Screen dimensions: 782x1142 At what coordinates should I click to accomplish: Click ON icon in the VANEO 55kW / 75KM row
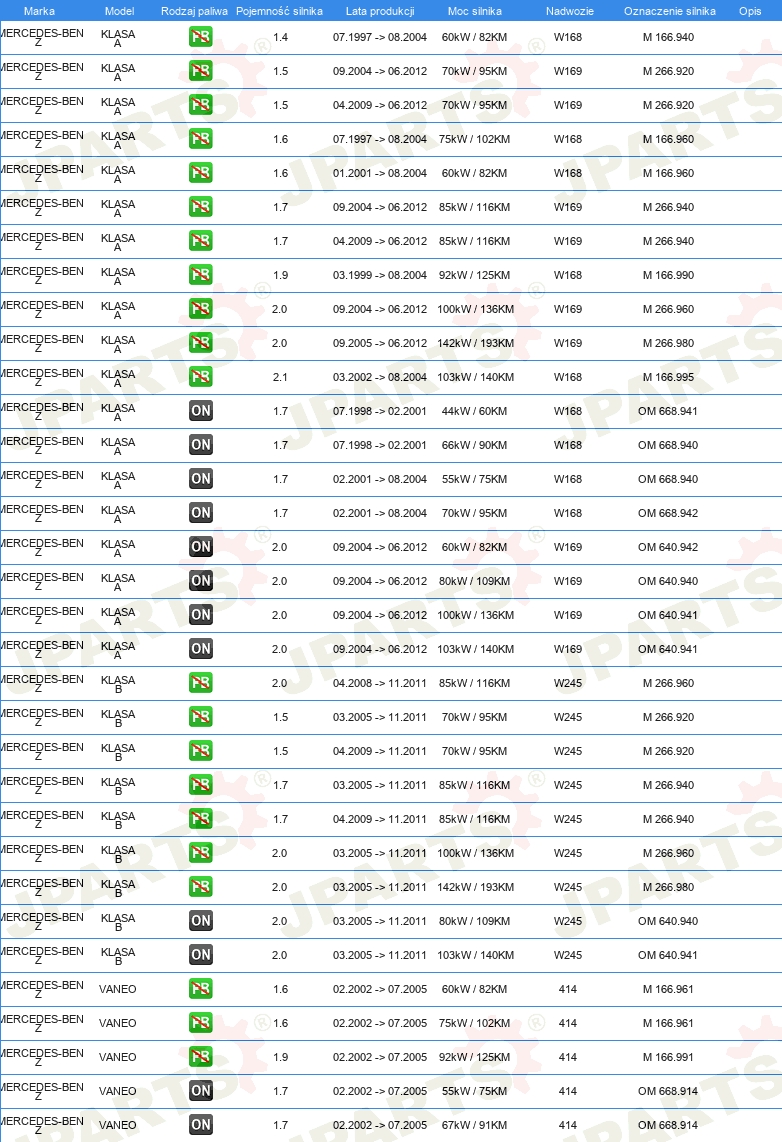tap(201, 1090)
